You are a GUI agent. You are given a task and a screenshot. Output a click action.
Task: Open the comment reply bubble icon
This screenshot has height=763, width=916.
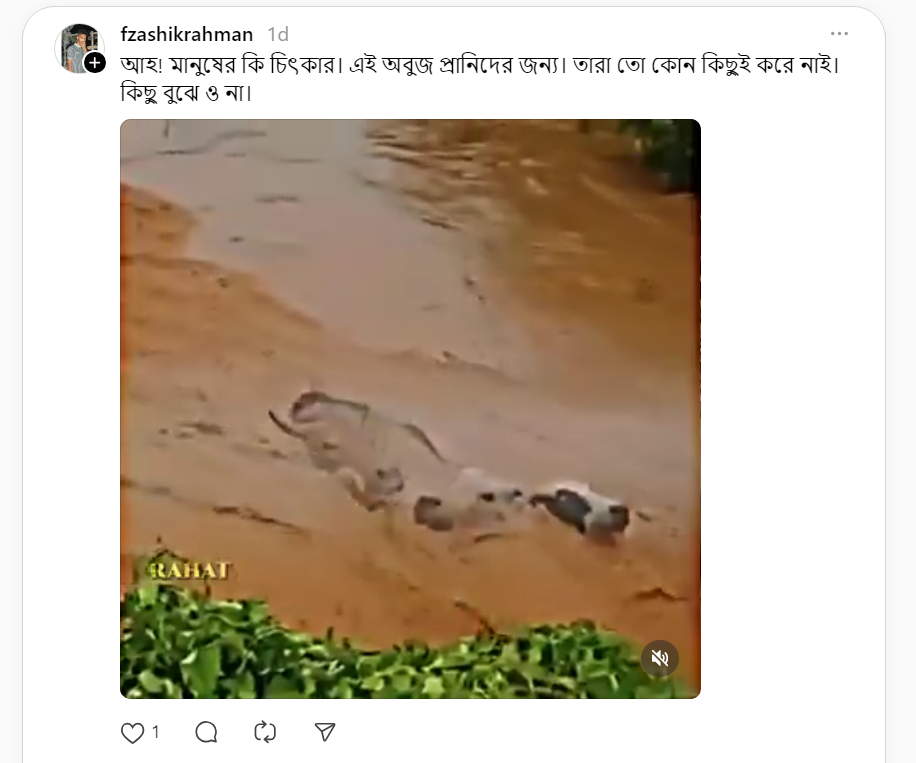[x=206, y=732]
